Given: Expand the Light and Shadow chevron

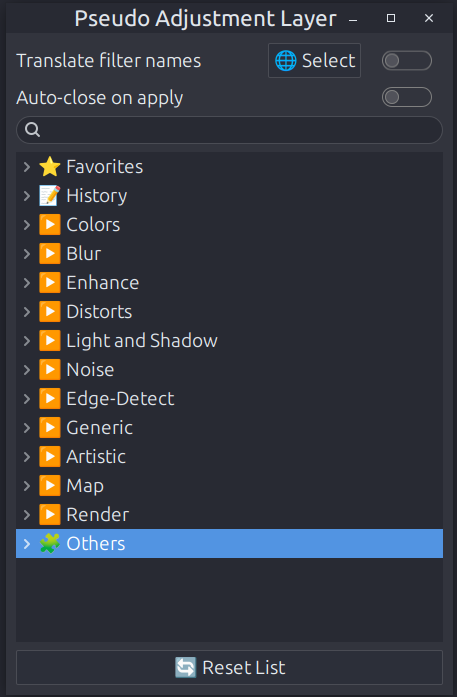Looking at the screenshot, I should click(27, 341).
